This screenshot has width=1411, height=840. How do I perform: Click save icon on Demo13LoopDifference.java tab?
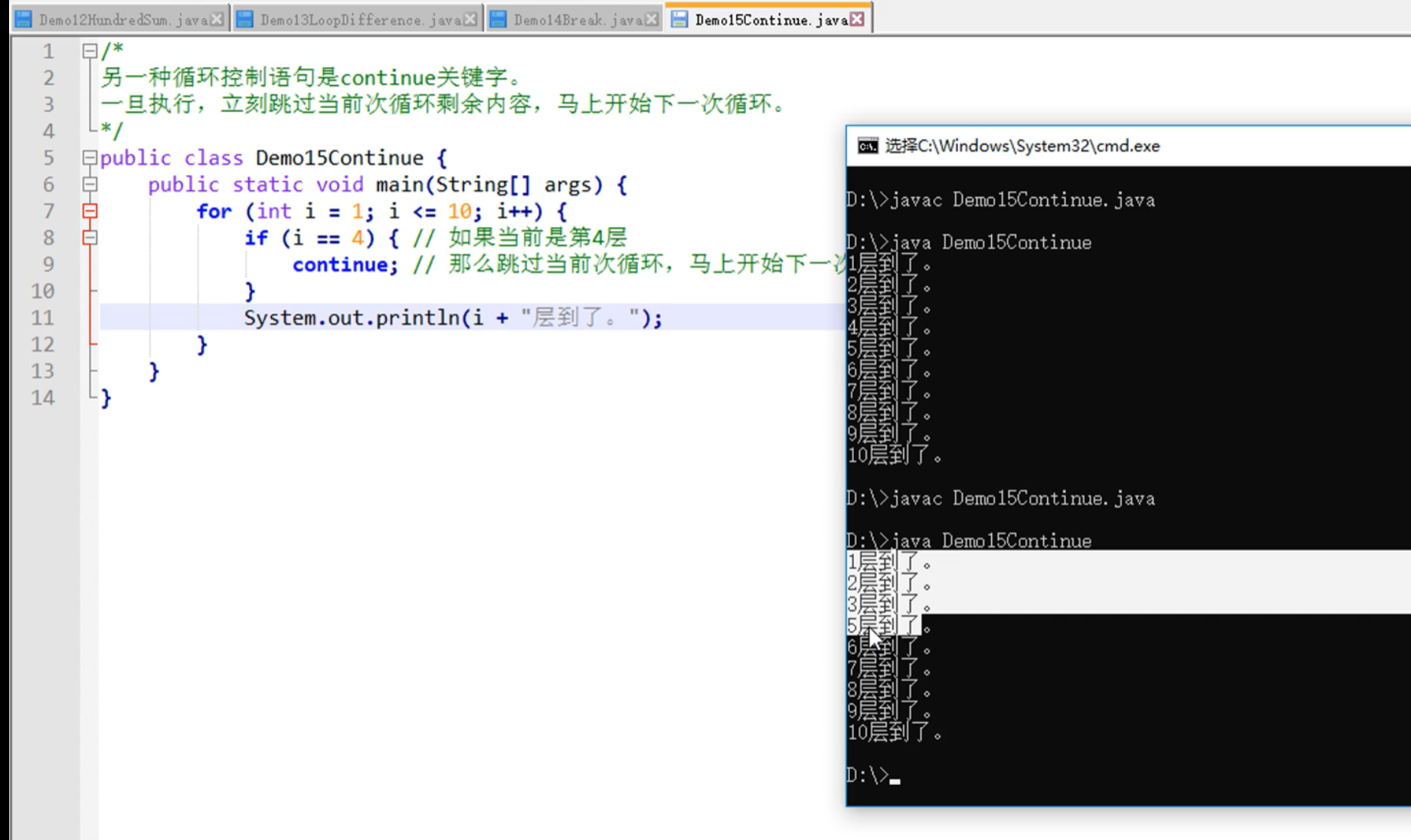245,20
